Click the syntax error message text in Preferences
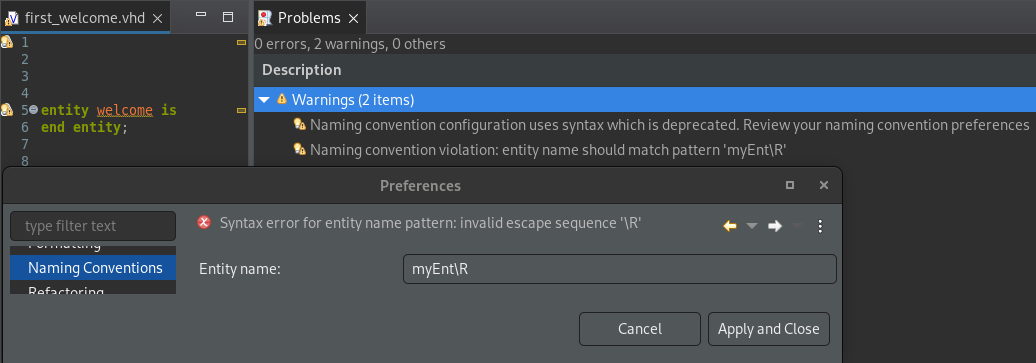The width and height of the screenshot is (1036, 363). click(x=430, y=223)
